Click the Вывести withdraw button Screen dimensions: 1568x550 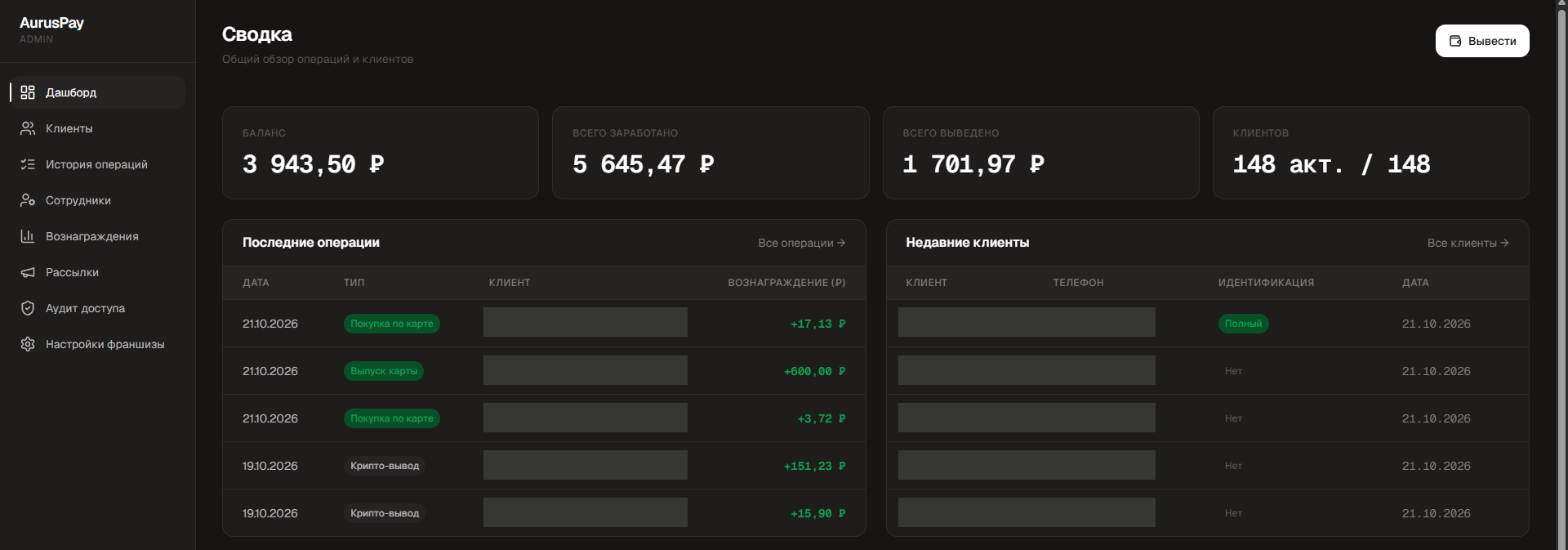1482,41
